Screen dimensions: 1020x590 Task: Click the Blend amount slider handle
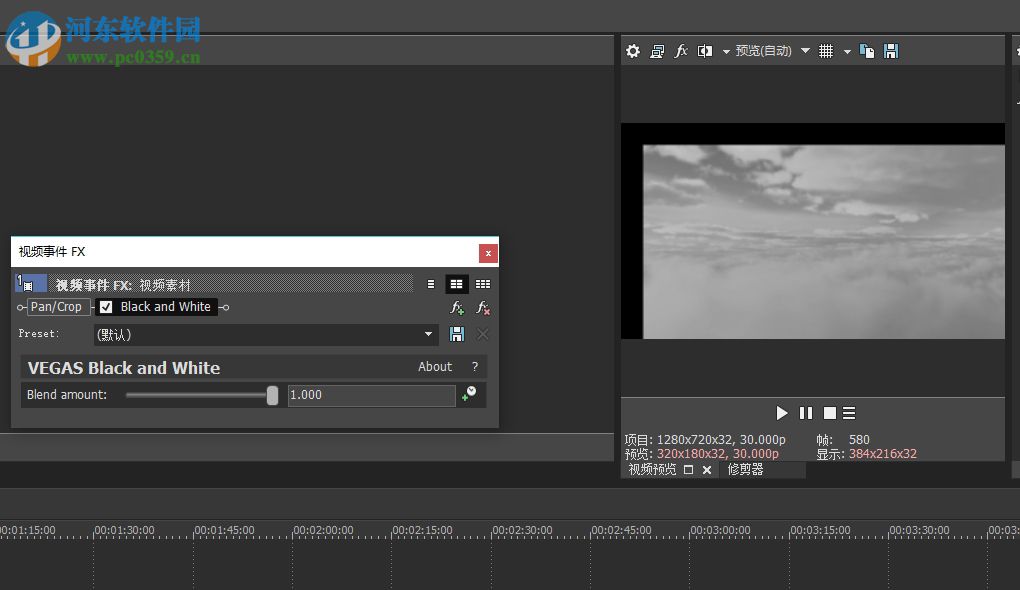(272, 395)
